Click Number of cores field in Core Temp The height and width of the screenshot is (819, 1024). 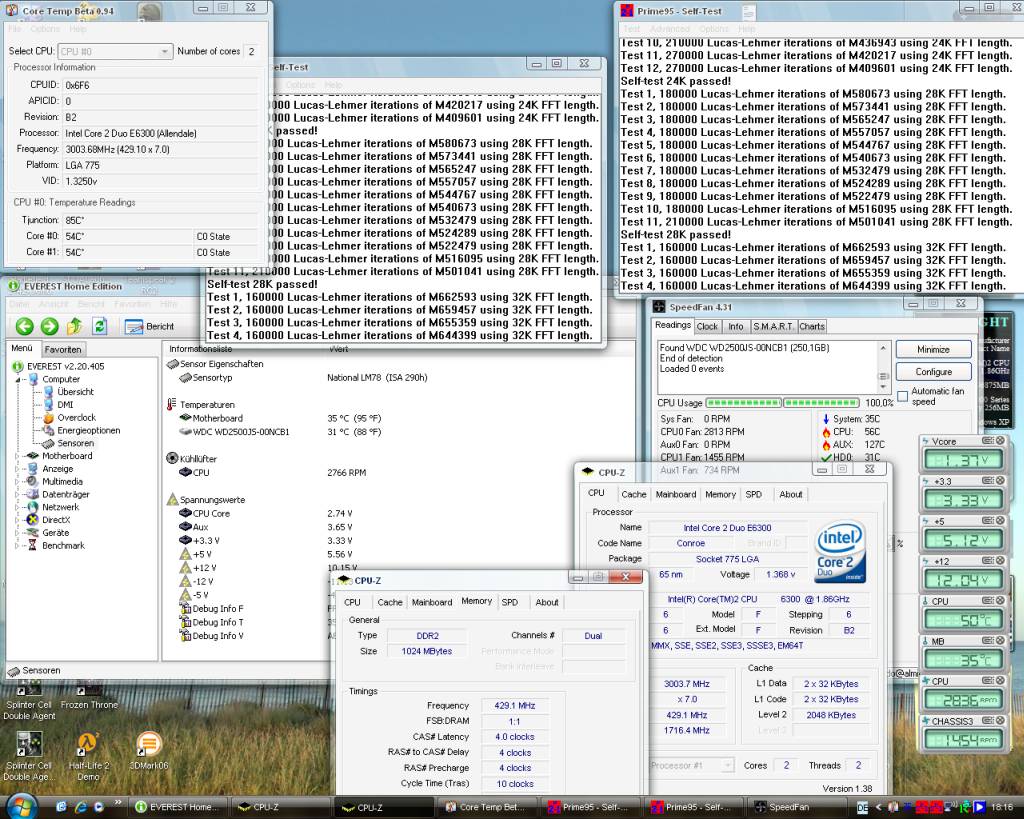coord(251,51)
